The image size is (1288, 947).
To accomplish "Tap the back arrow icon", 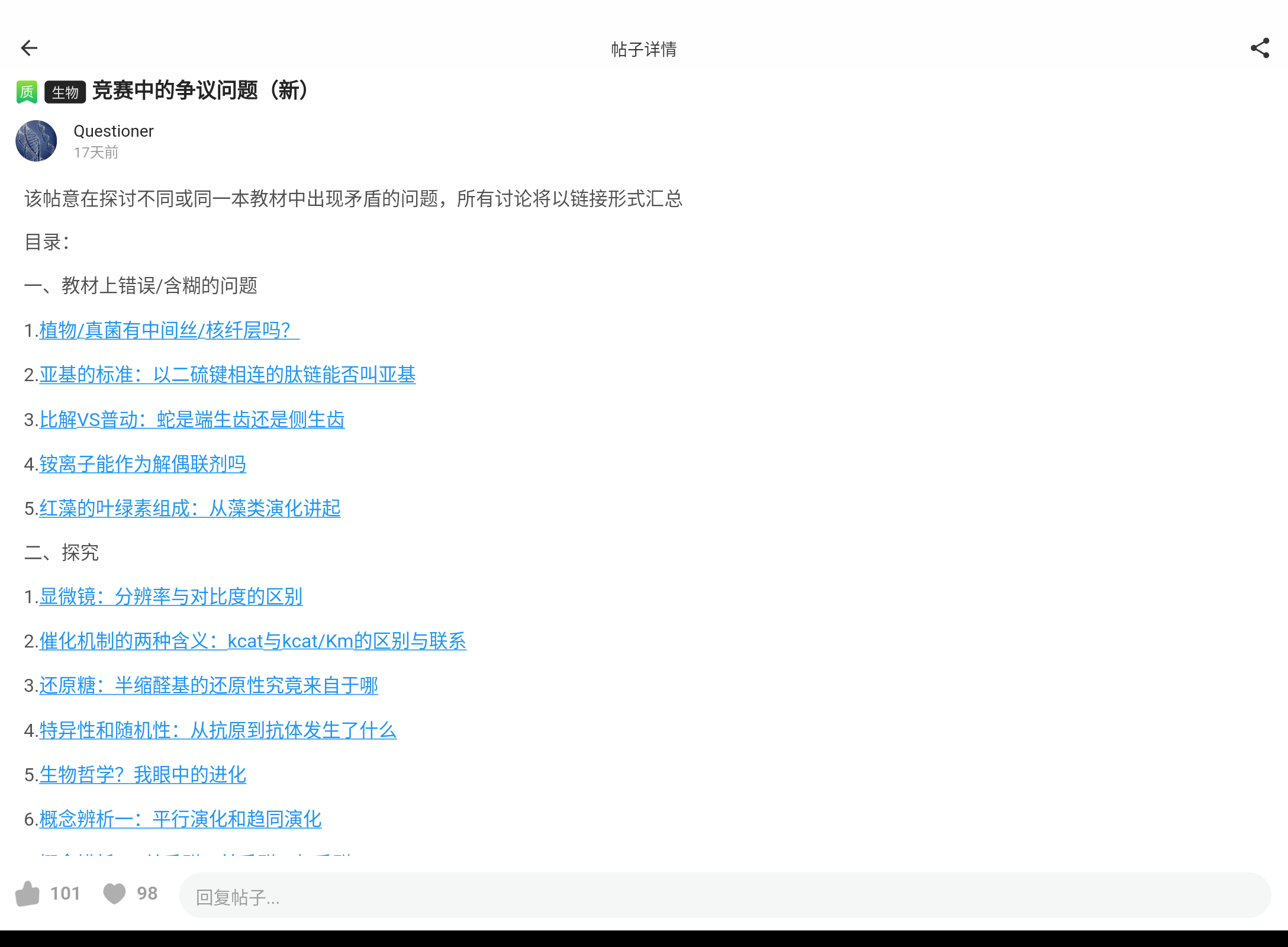I will point(29,48).
